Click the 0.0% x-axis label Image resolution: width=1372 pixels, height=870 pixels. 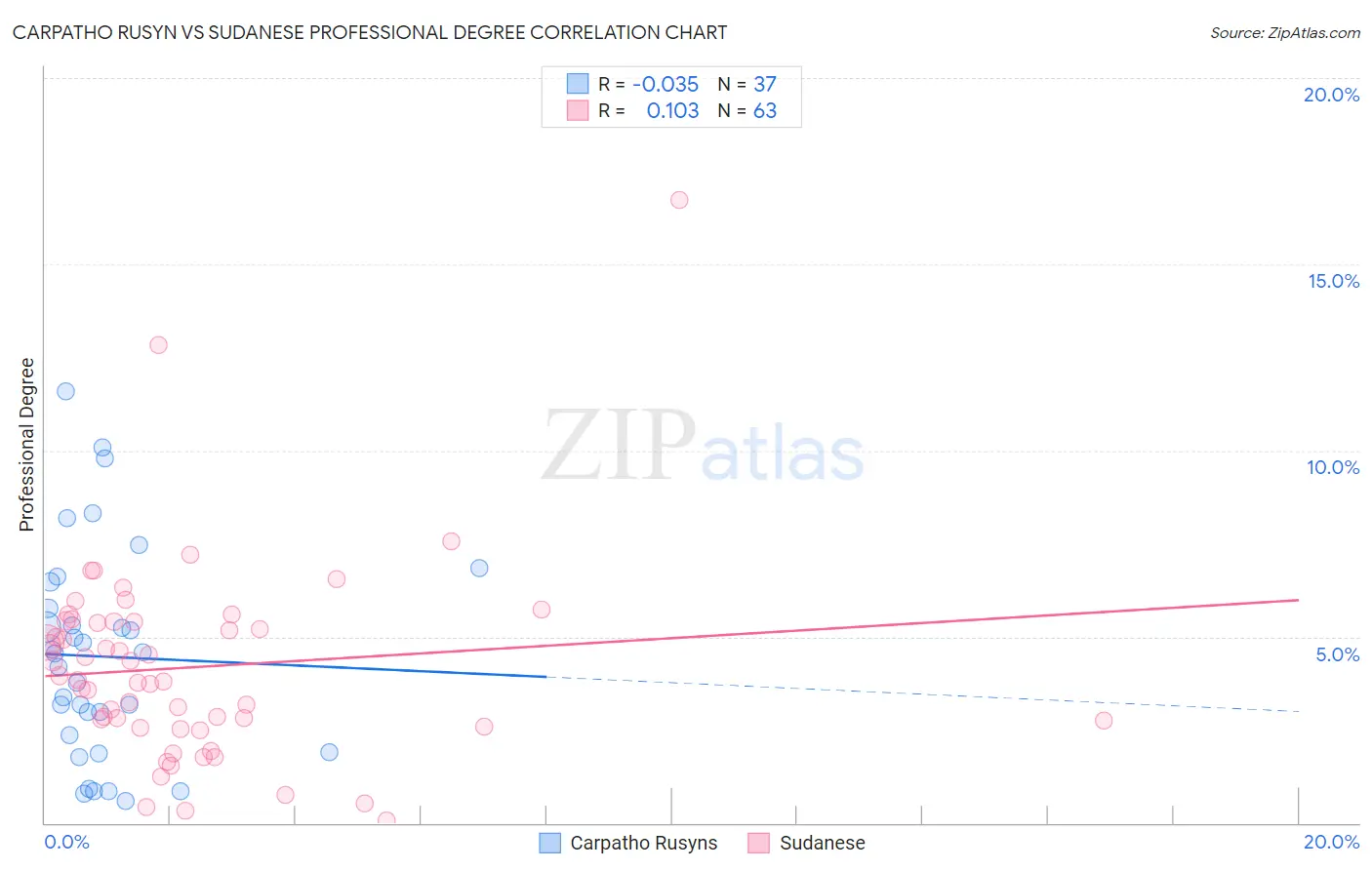[66, 842]
